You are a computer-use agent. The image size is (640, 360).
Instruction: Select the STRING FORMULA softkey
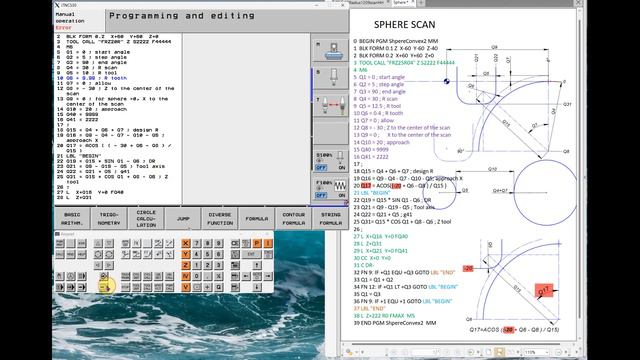click(331, 219)
